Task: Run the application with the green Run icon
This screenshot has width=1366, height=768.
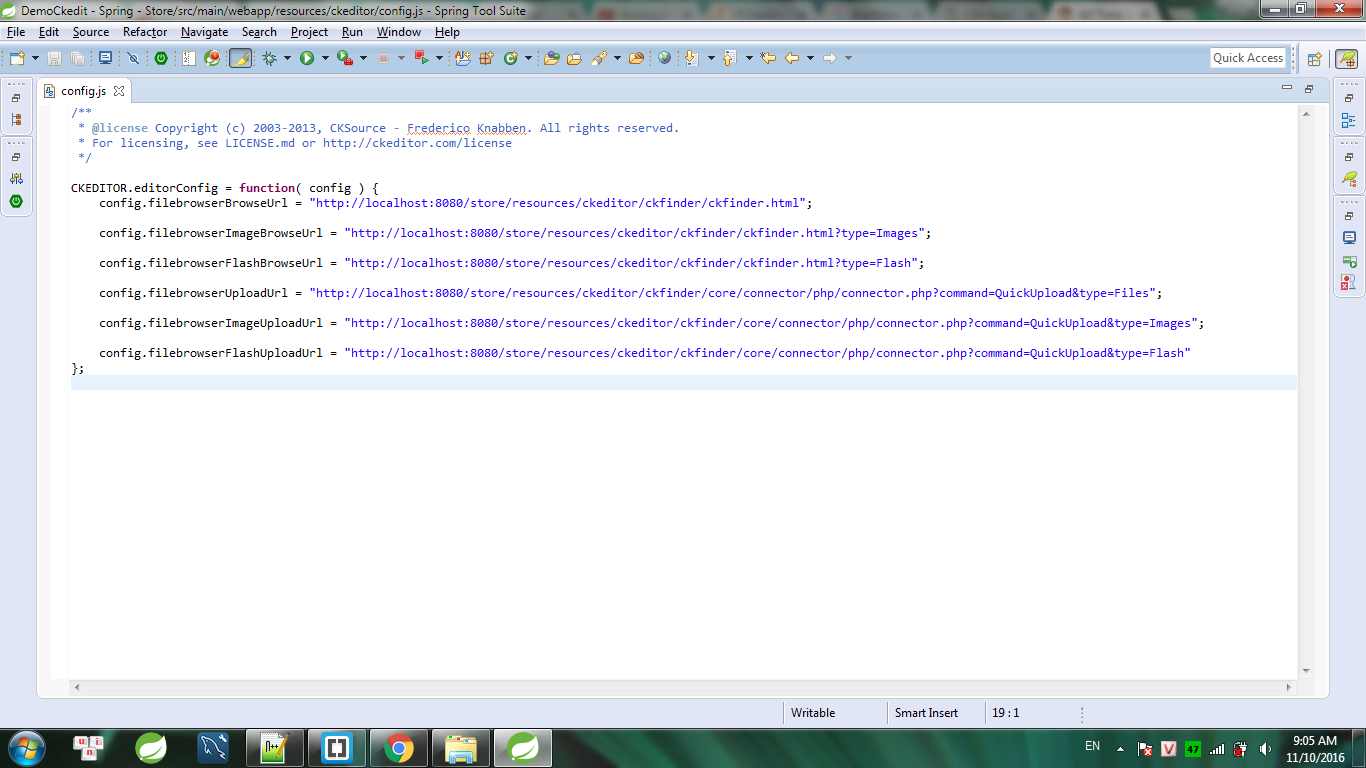Action: pyautogui.click(x=307, y=57)
